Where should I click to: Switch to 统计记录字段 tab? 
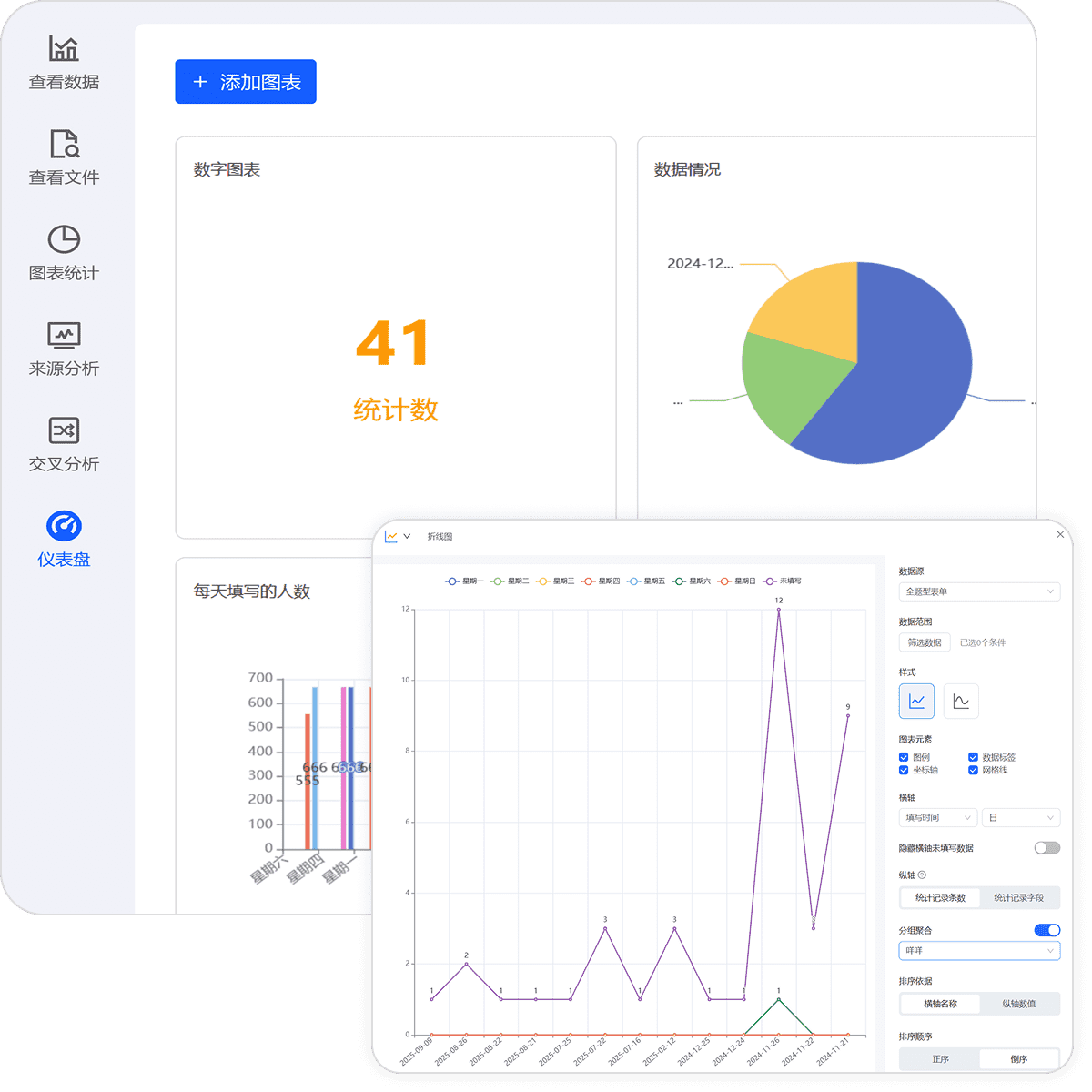pyautogui.click(x=1018, y=898)
